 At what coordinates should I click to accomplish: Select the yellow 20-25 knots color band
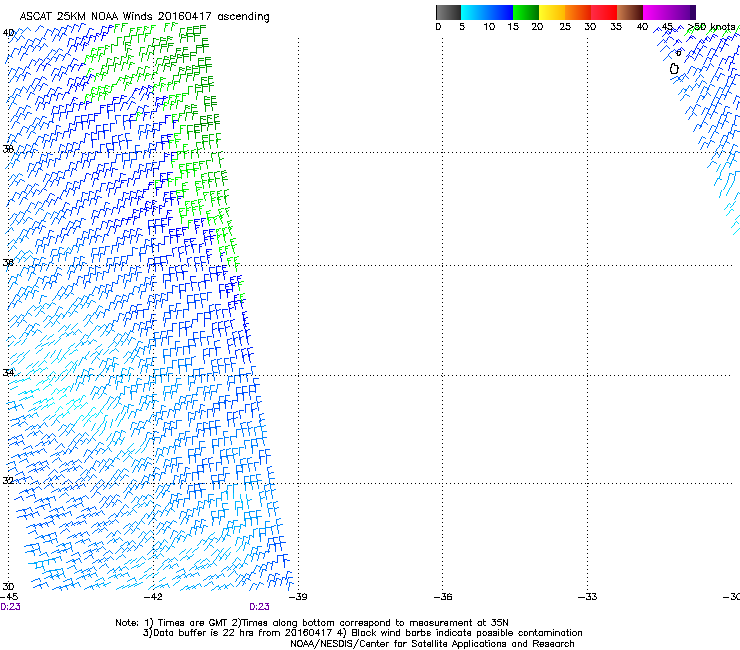pos(552,12)
